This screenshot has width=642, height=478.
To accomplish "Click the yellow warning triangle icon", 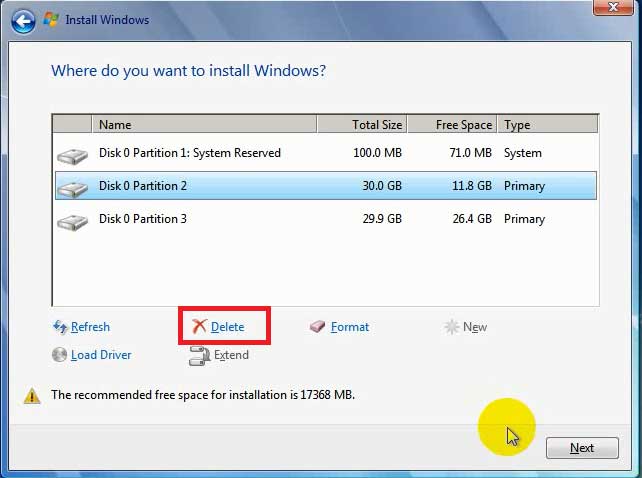I will (32, 396).
